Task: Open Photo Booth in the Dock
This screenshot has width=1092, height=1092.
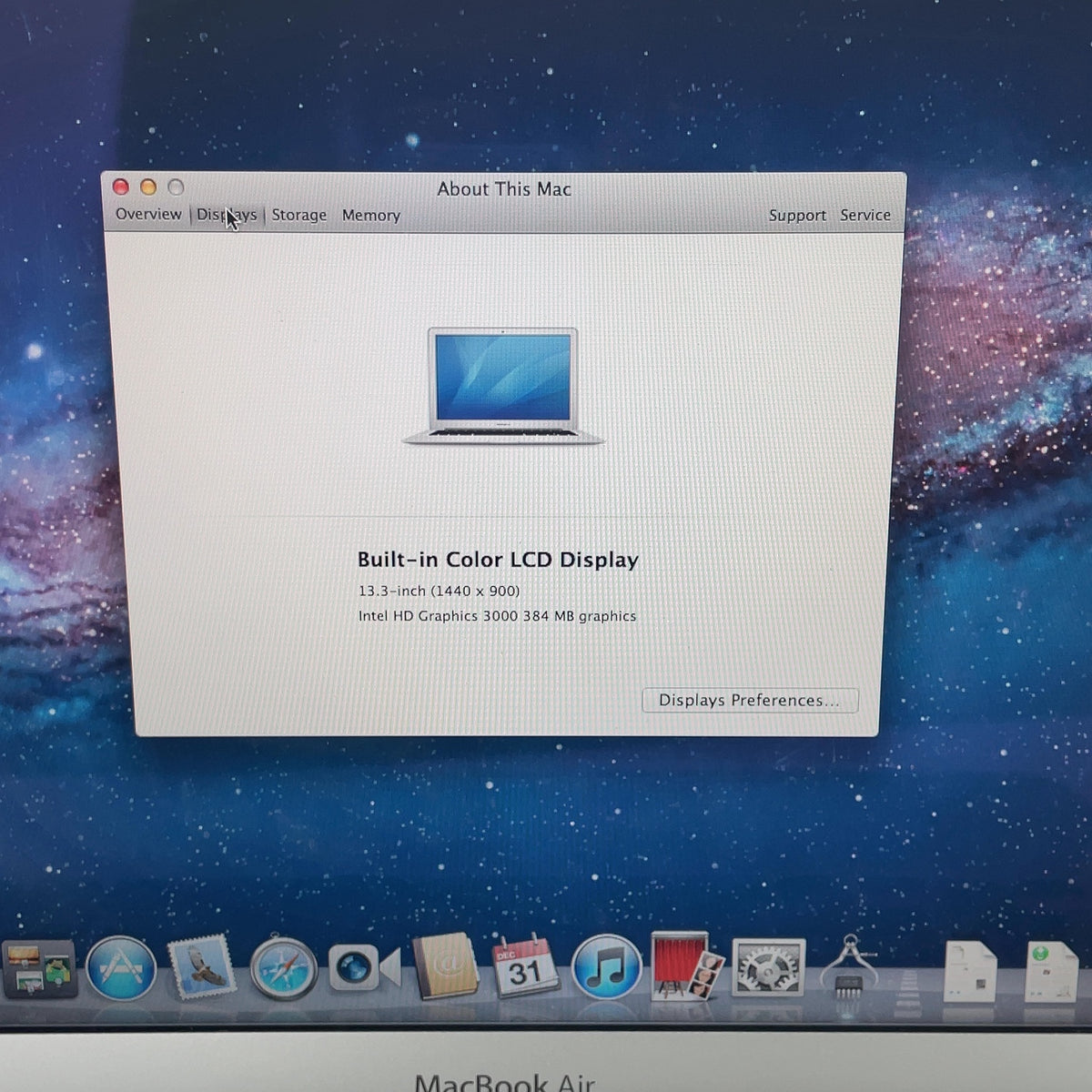Action: 687,966
